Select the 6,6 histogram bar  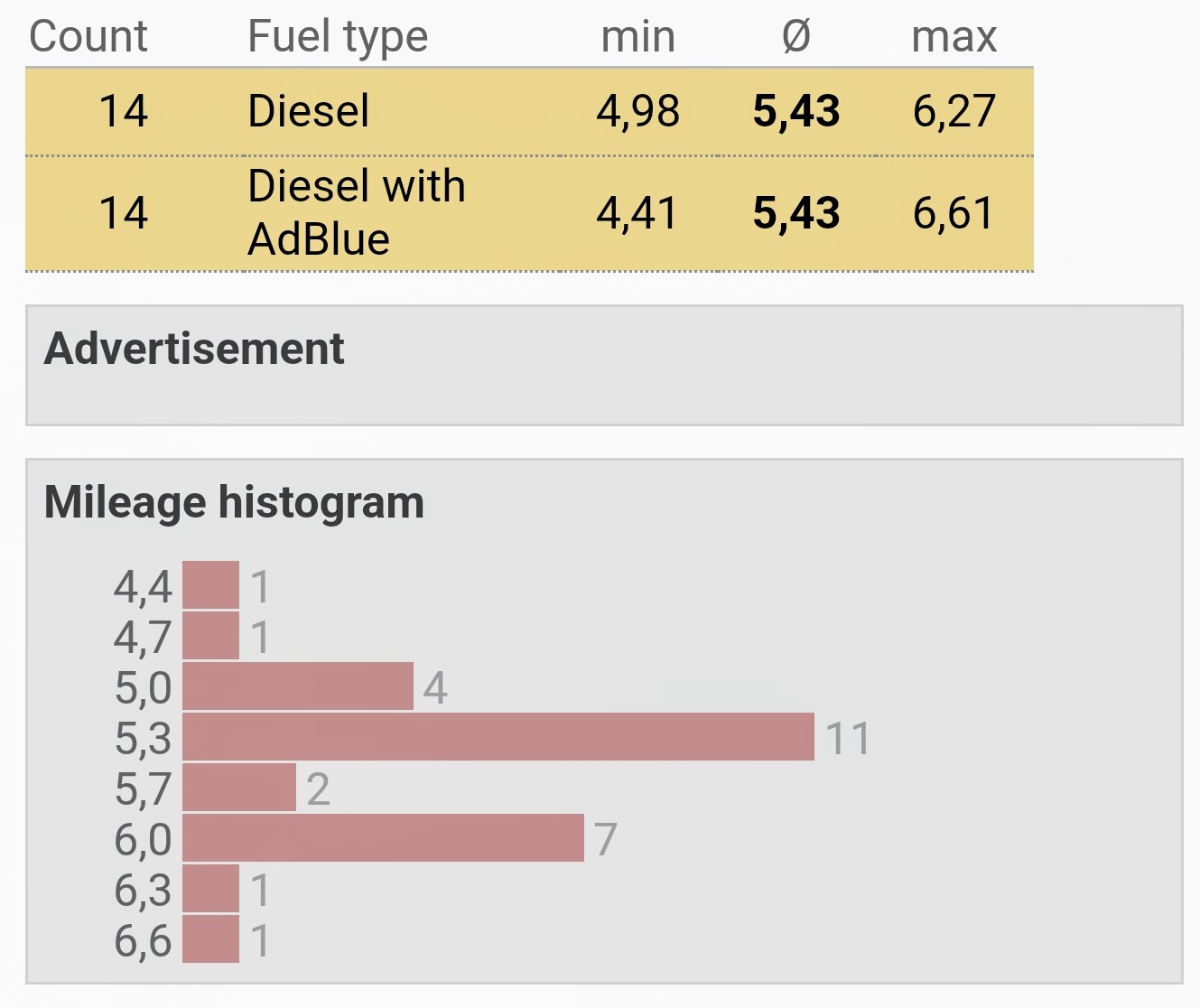[x=210, y=938]
